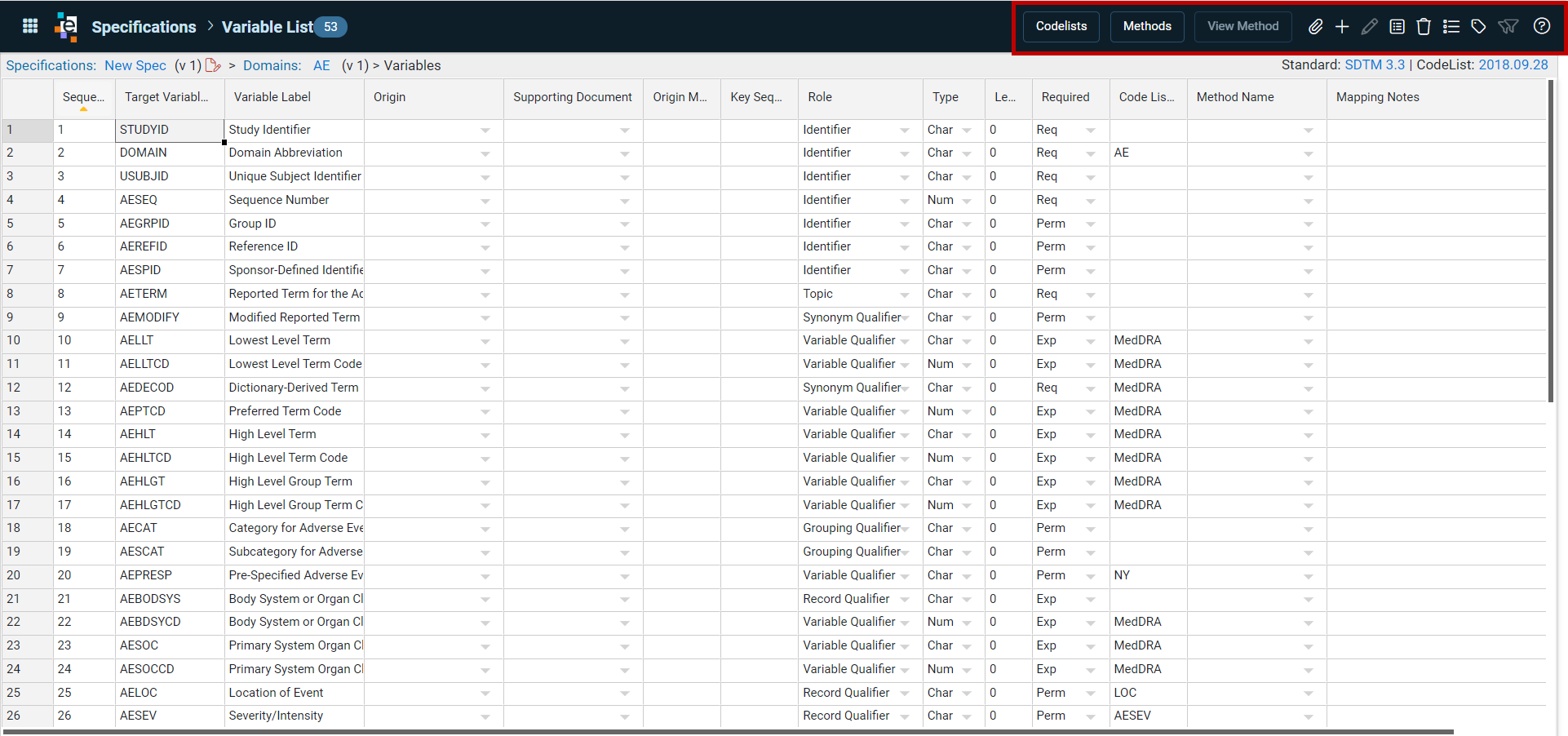Click the tag label icon

click(1478, 27)
